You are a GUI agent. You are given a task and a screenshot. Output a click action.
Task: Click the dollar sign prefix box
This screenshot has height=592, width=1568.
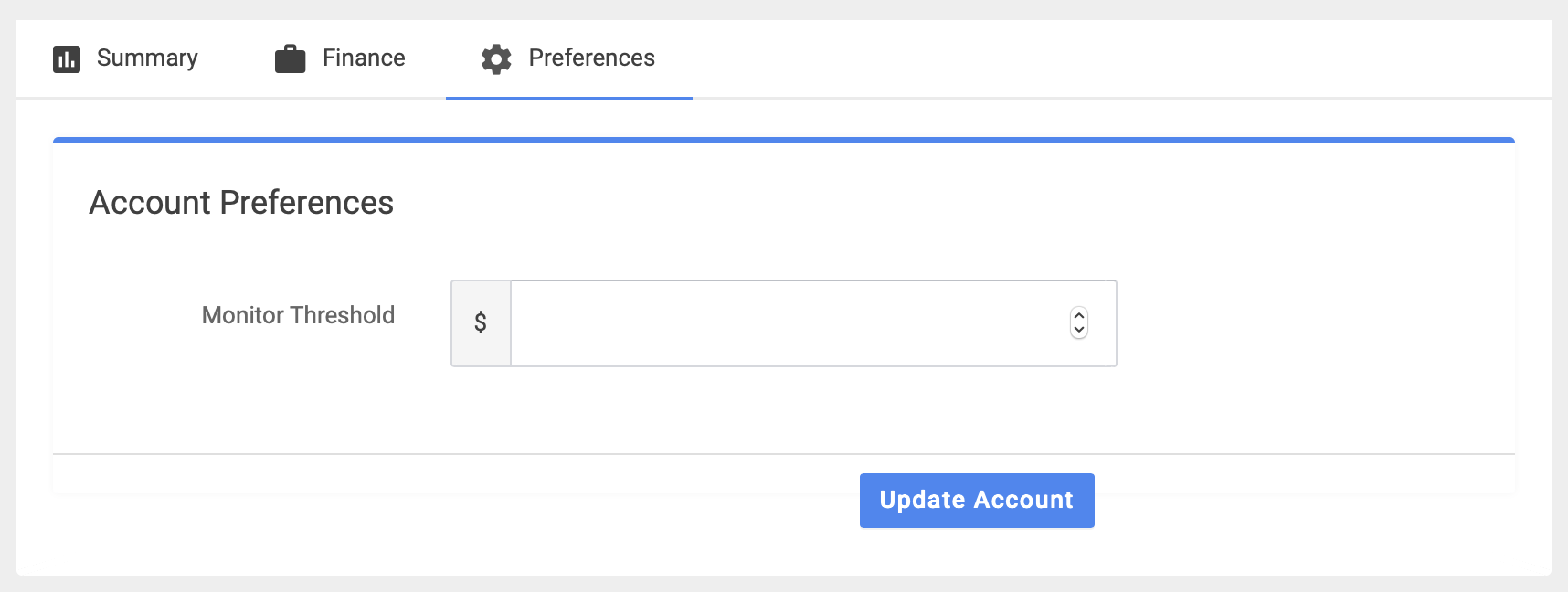pyautogui.click(x=481, y=322)
